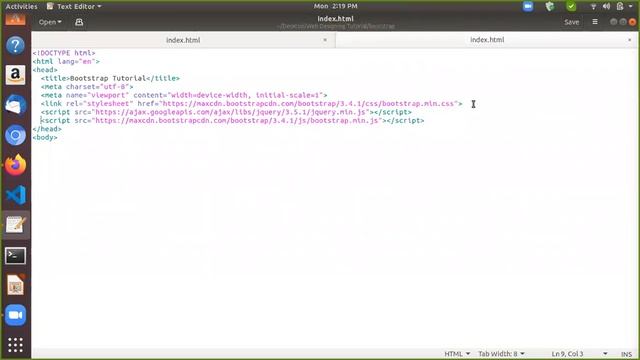Click the bootstrap.min.css link line
Screen dimensions: 640x360
point(251,104)
